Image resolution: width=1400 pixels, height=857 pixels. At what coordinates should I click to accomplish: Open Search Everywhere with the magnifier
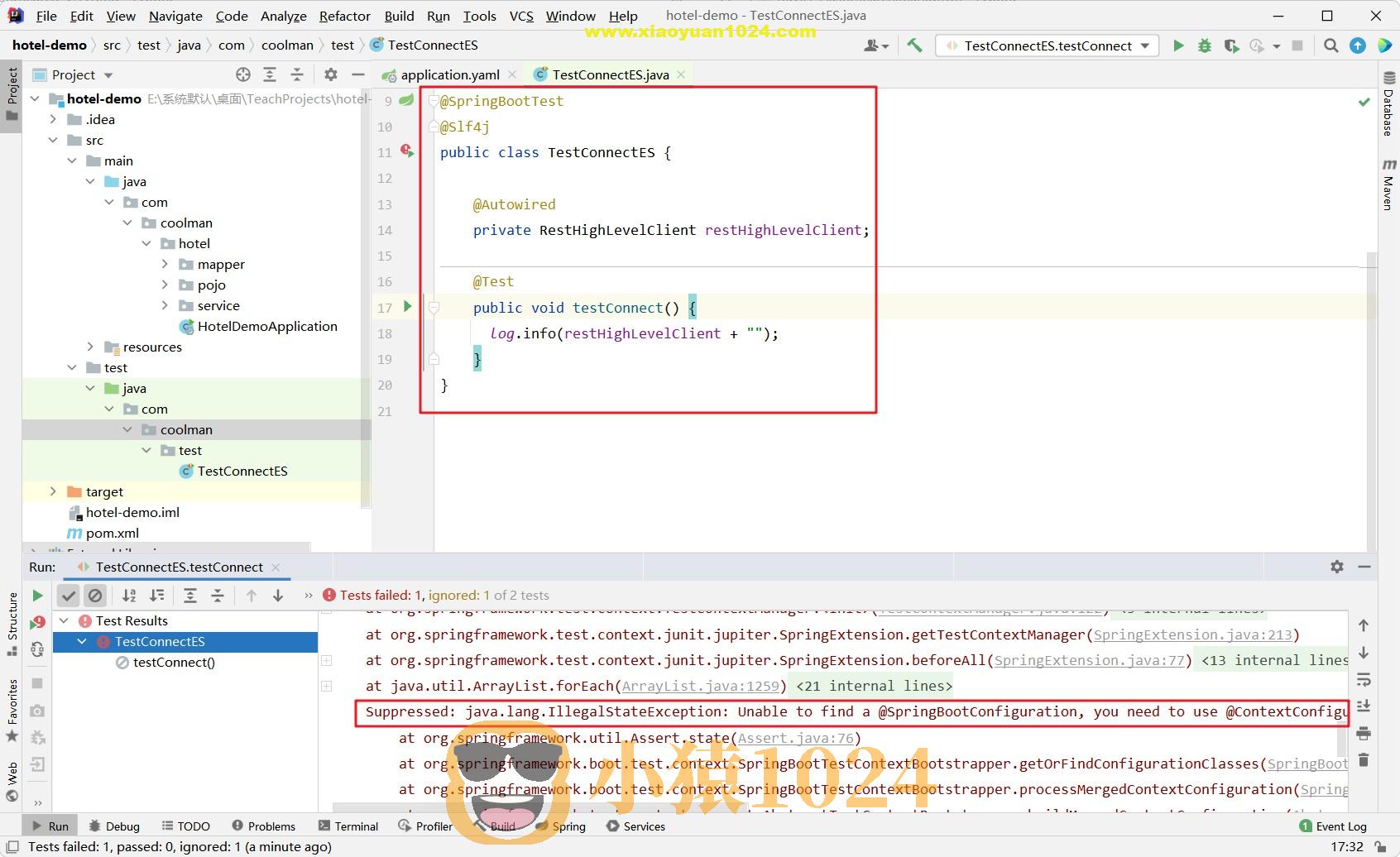click(1330, 45)
